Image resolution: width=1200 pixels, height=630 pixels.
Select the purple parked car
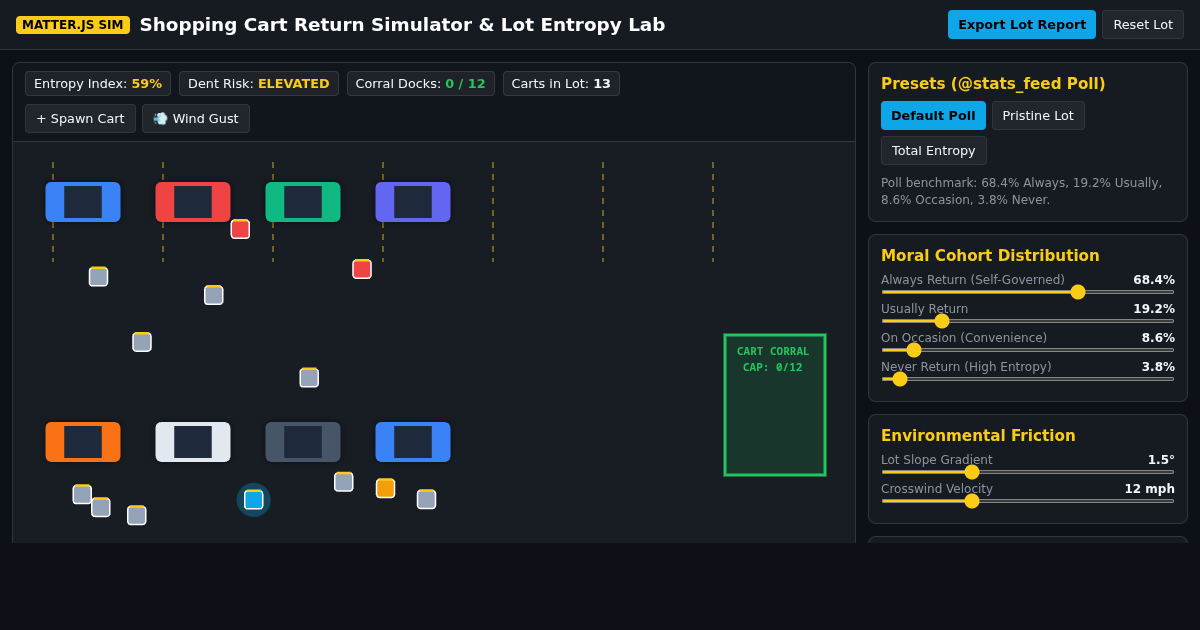(413, 202)
